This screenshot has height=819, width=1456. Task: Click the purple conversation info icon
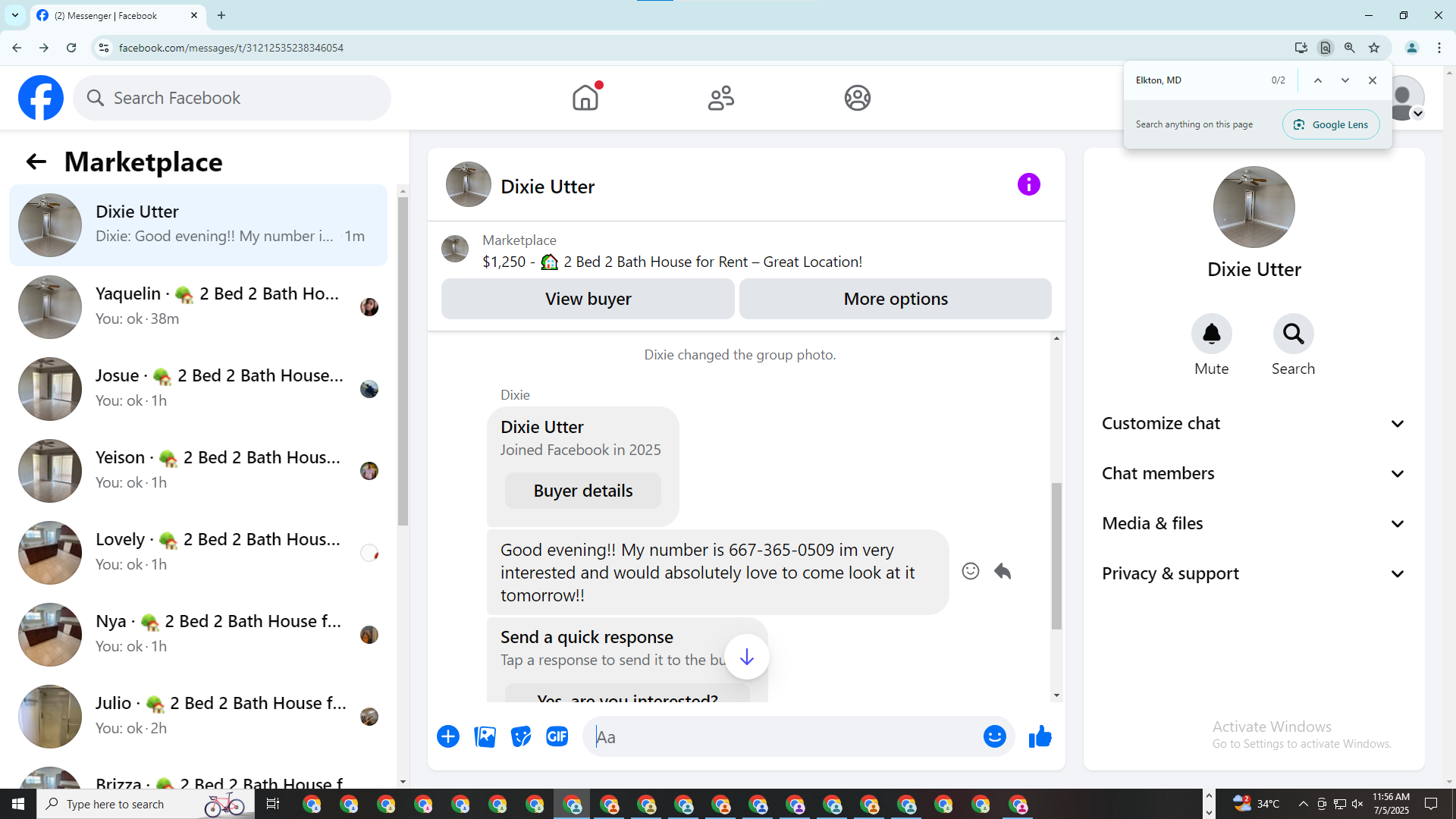pos(1028,184)
